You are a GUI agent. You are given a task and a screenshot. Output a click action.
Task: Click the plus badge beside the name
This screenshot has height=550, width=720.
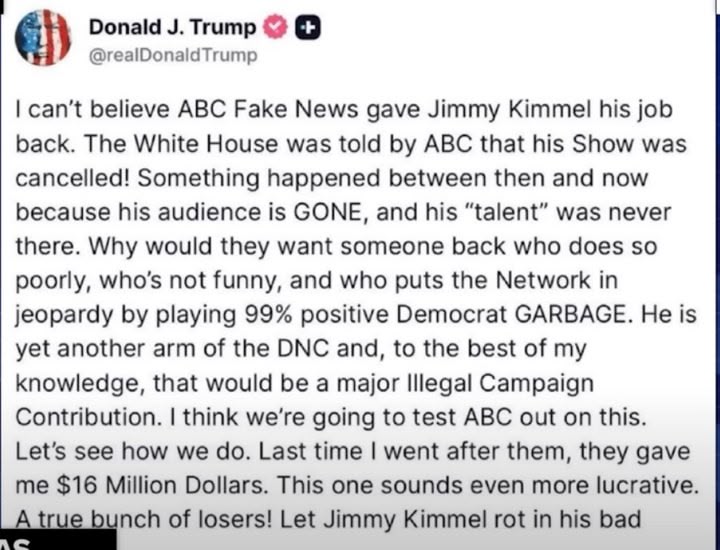point(307,29)
